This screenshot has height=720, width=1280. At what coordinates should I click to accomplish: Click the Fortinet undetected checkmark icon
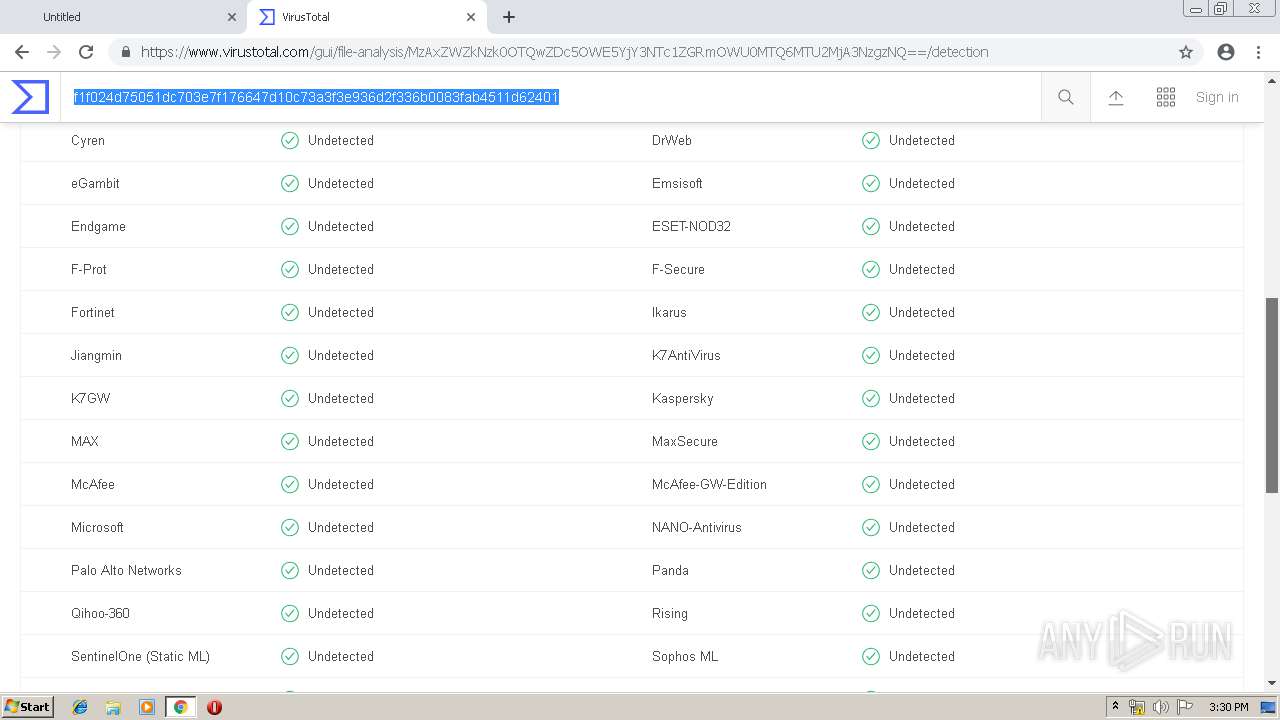(290, 312)
